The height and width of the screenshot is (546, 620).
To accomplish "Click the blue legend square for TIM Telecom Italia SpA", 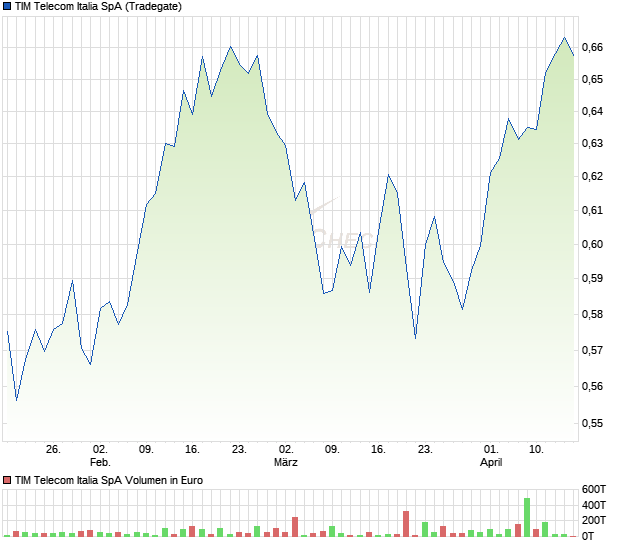I will [7, 6].
